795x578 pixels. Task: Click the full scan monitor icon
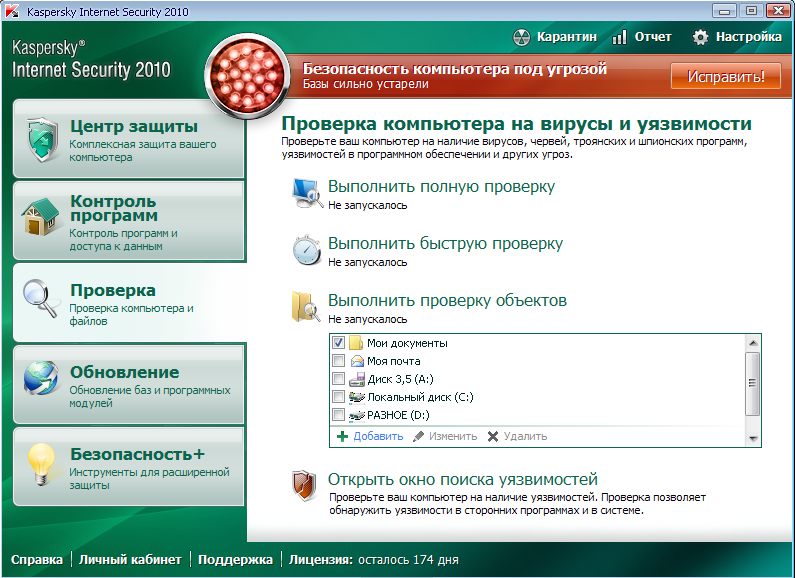[x=308, y=193]
